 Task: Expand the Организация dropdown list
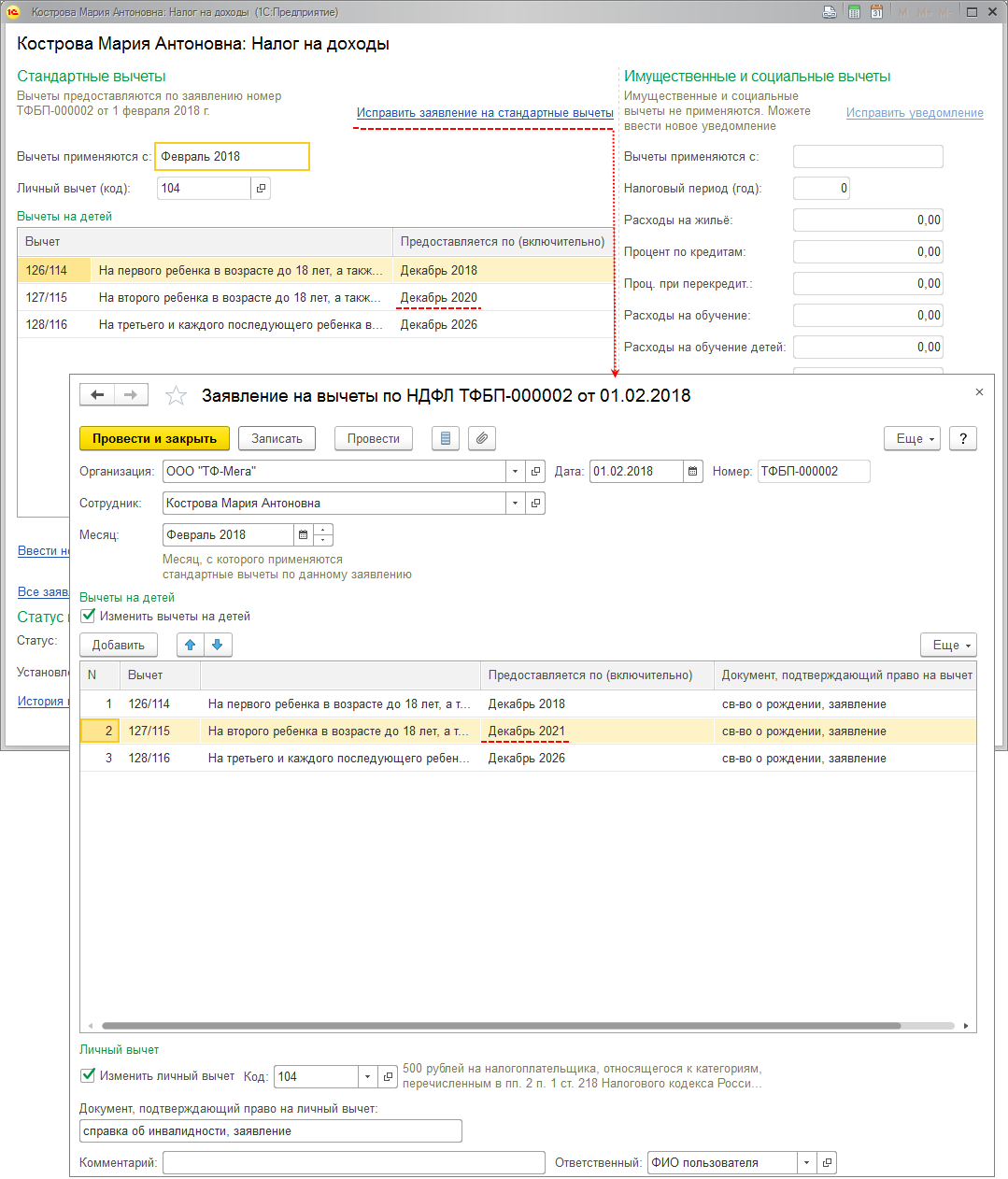coord(515,472)
